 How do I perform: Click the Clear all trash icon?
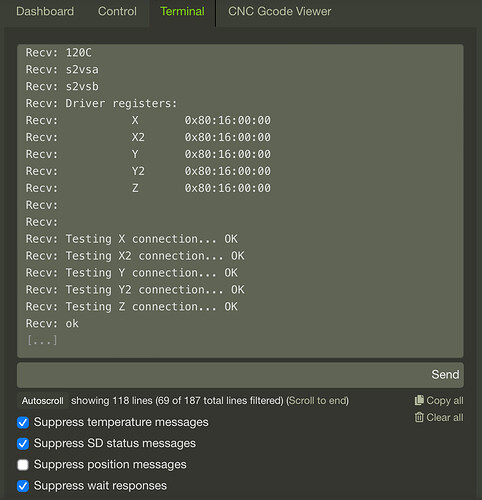[419, 417]
